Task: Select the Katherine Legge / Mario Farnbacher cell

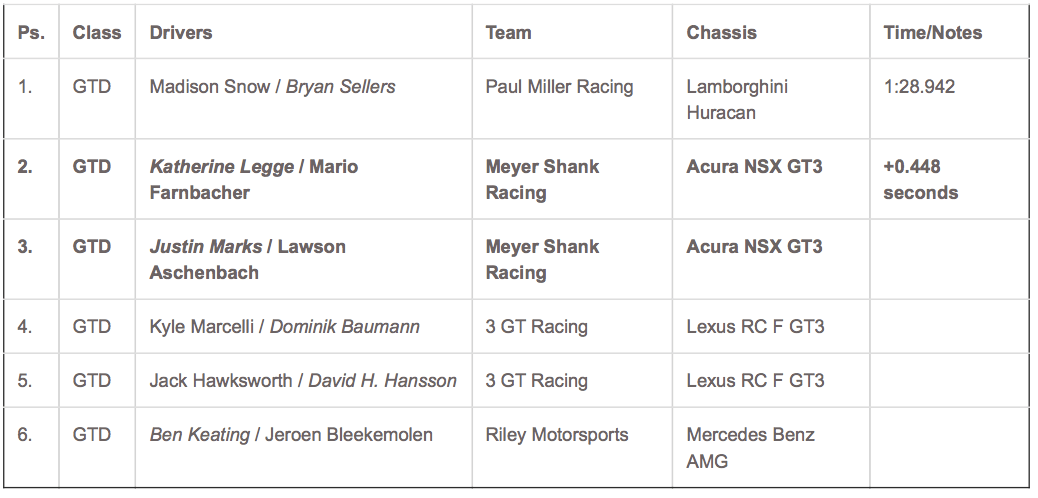Action: [254, 179]
